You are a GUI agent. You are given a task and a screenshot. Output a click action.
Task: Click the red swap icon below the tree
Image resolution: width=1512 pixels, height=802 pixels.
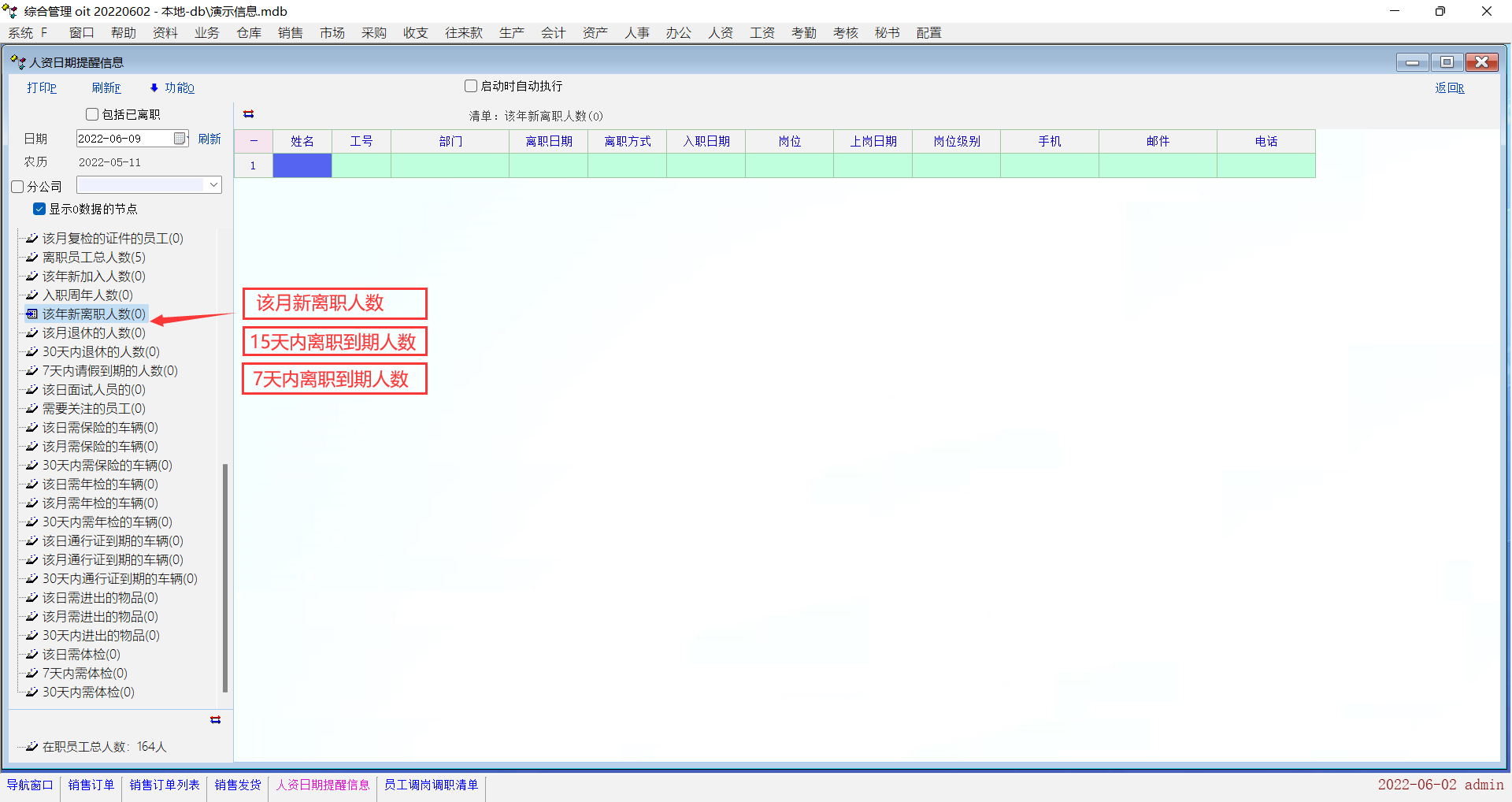(x=215, y=720)
